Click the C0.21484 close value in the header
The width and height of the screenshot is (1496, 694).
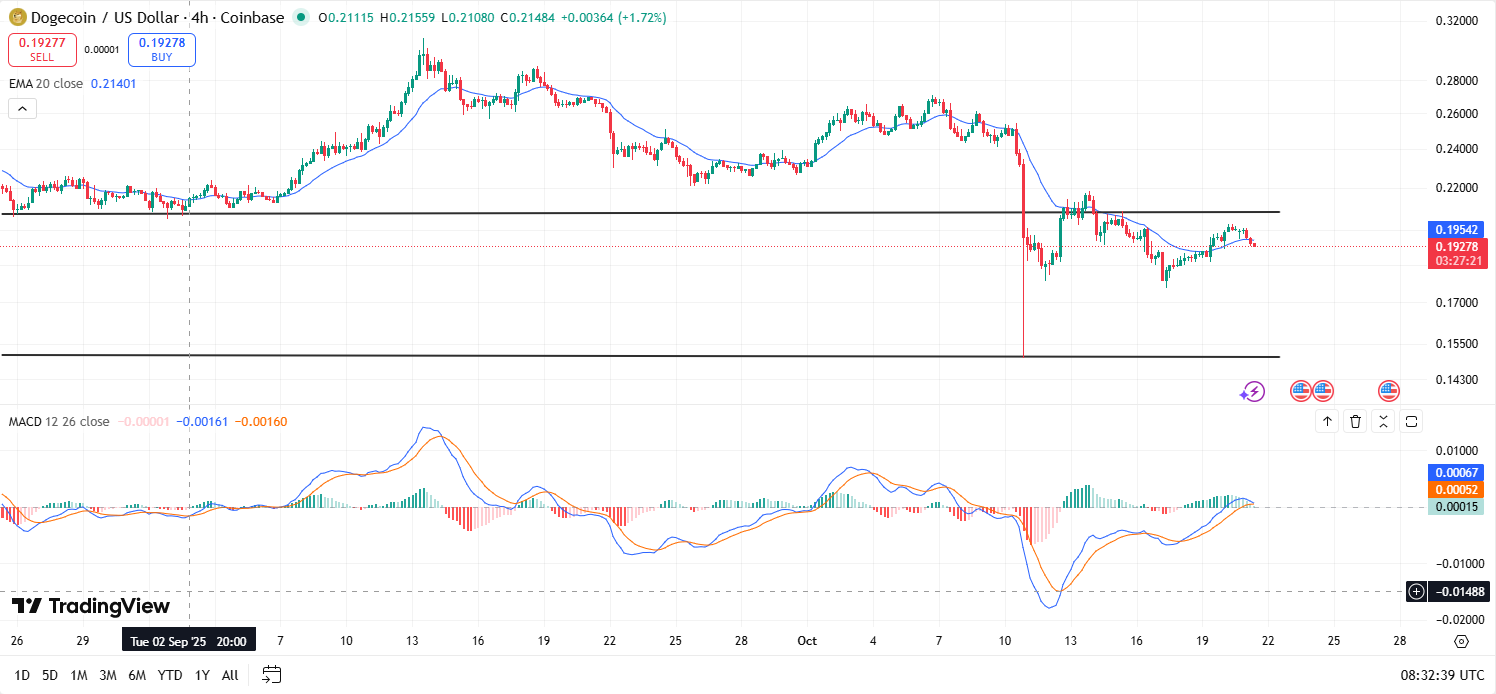pos(526,18)
